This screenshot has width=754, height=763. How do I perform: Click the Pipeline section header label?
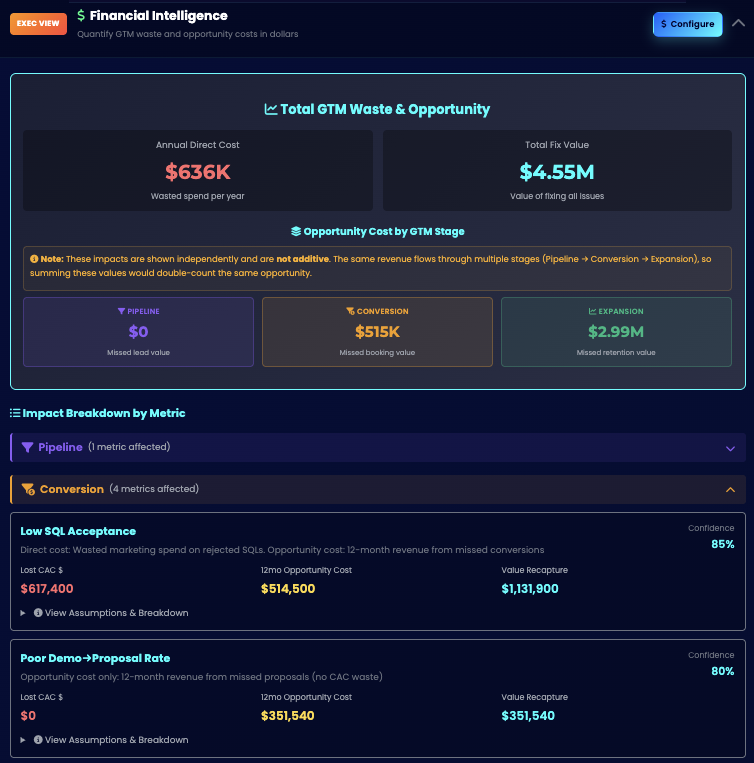(x=60, y=447)
